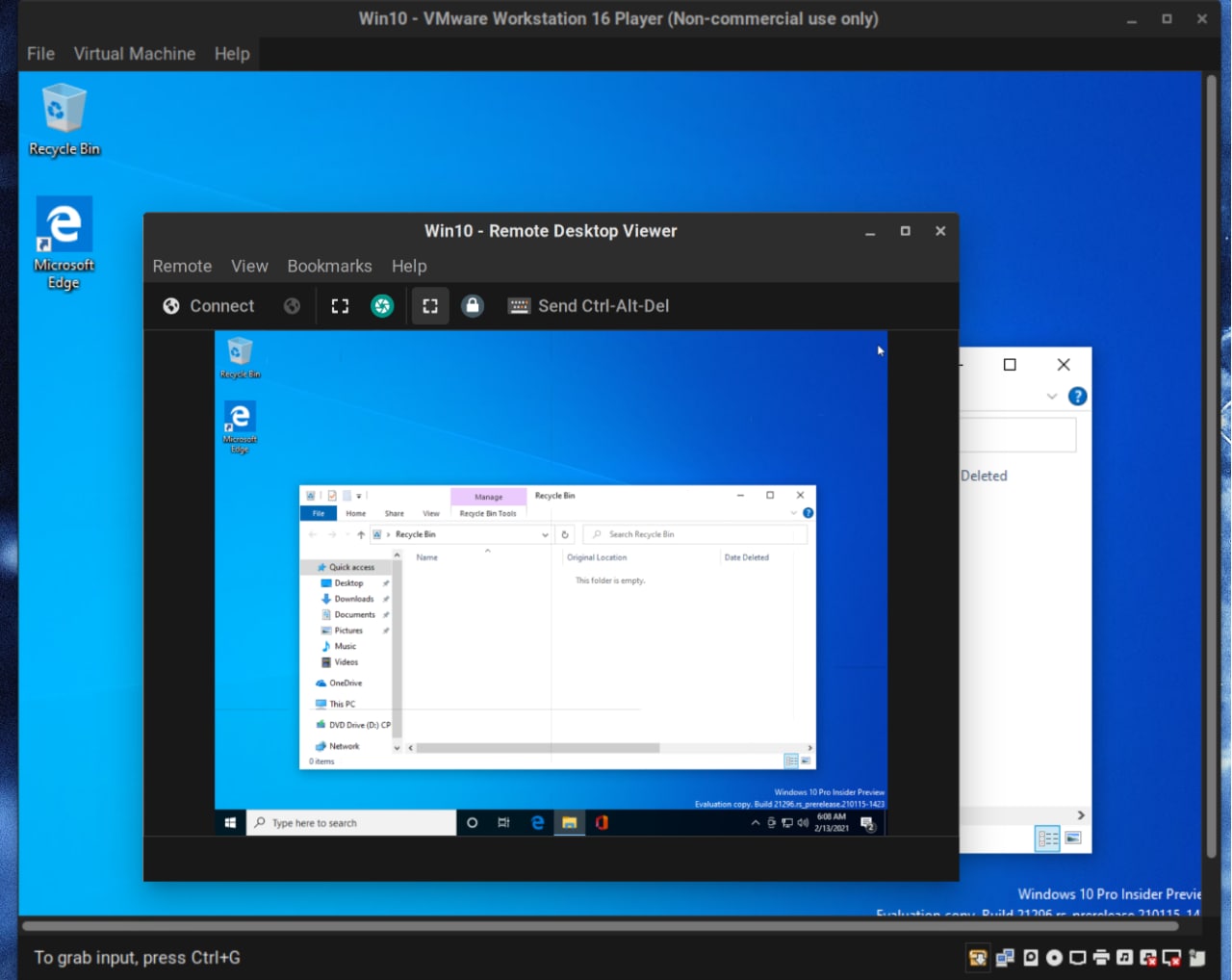Click the small Recycle Bin icon inside the remote view
Image resolution: width=1232 pixels, height=980 pixels.
tap(240, 356)
